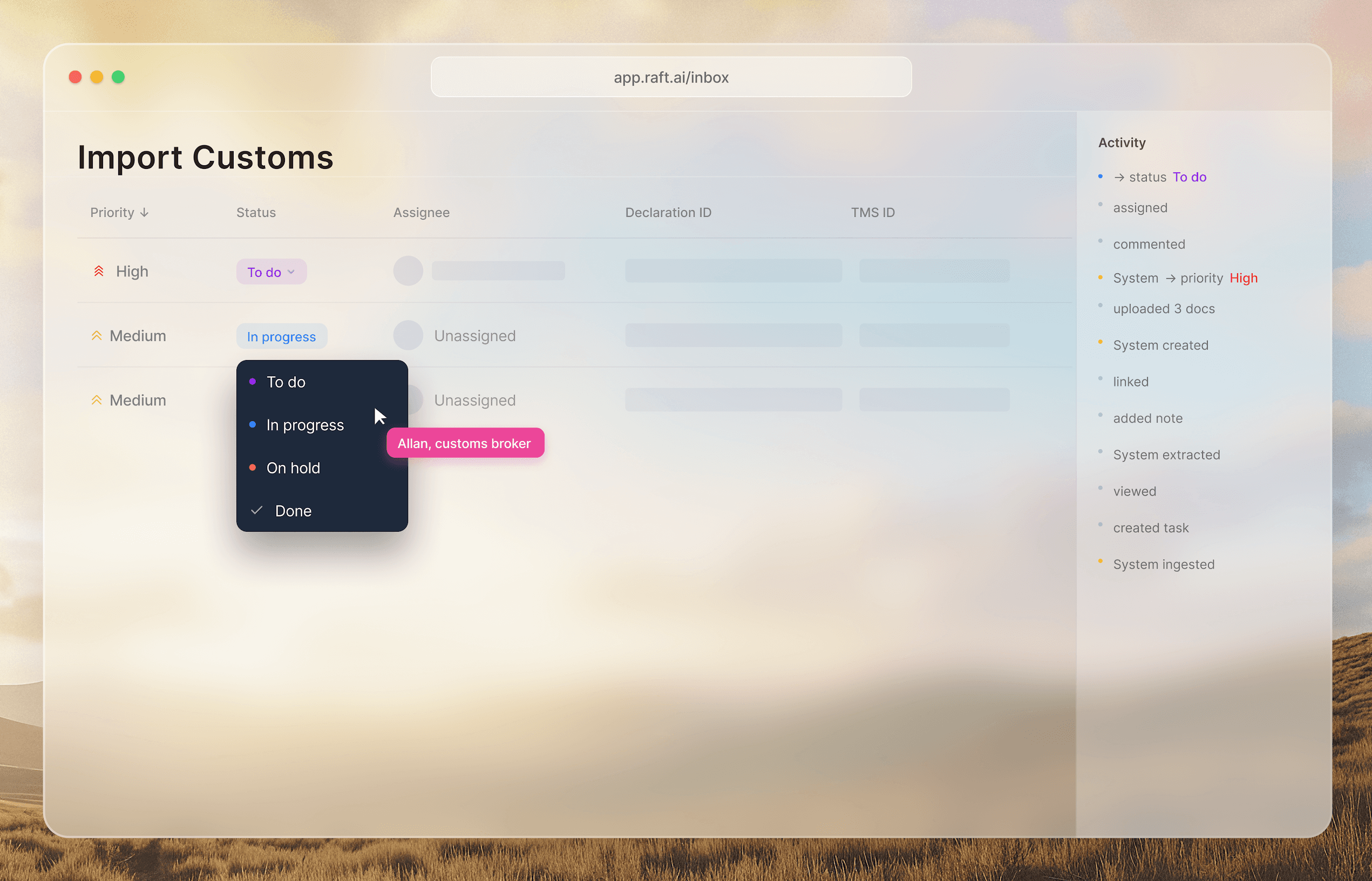Select To do in the status menu
The width and height of the screenshot is (1372, 881).
[286, 382]
